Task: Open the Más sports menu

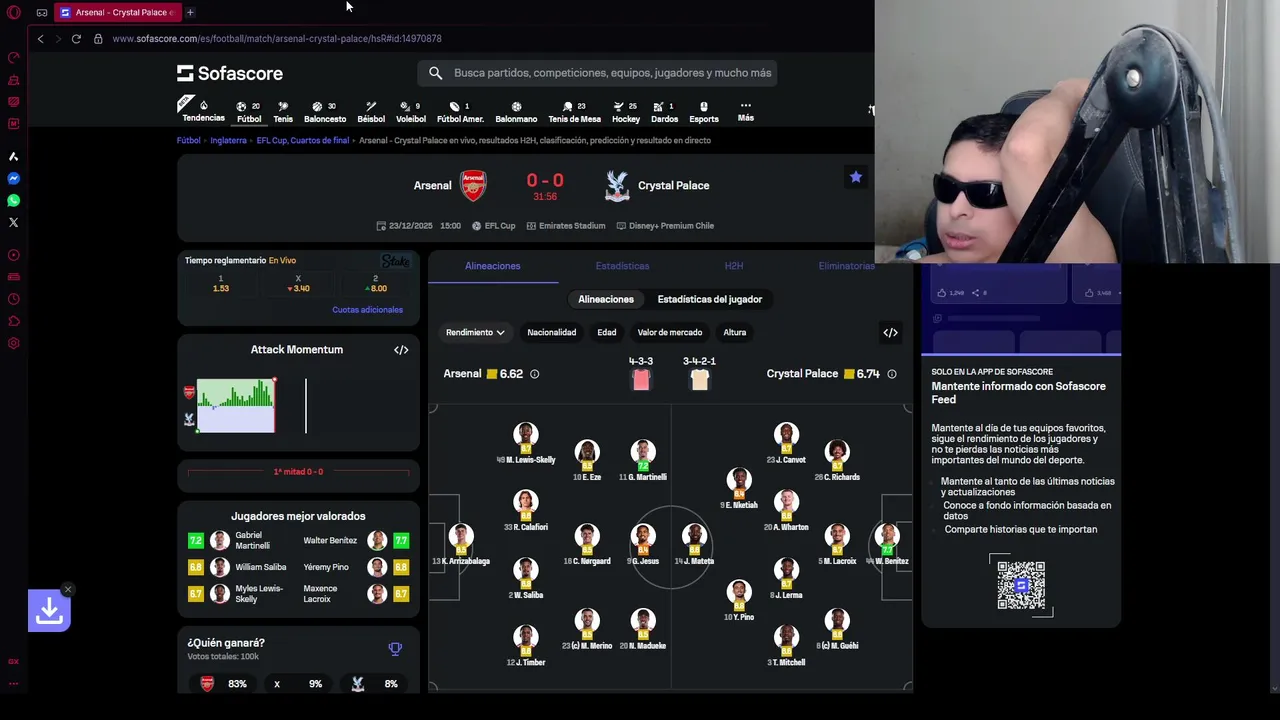Action: pos(746,111)
